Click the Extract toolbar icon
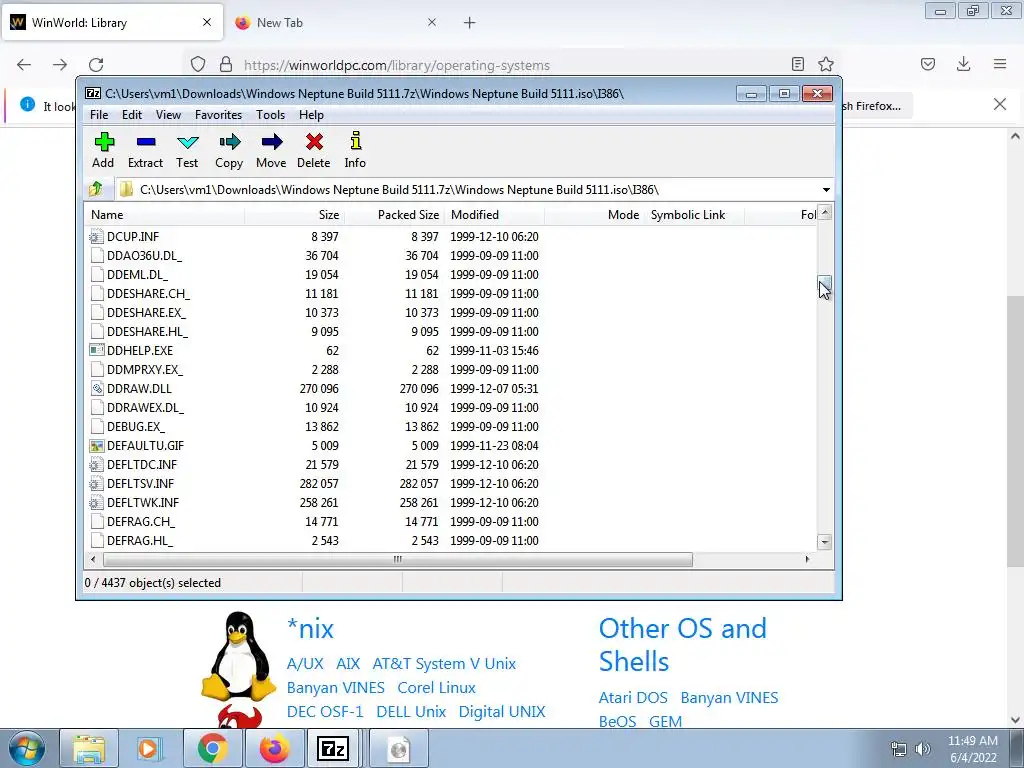 click(145, 150)
